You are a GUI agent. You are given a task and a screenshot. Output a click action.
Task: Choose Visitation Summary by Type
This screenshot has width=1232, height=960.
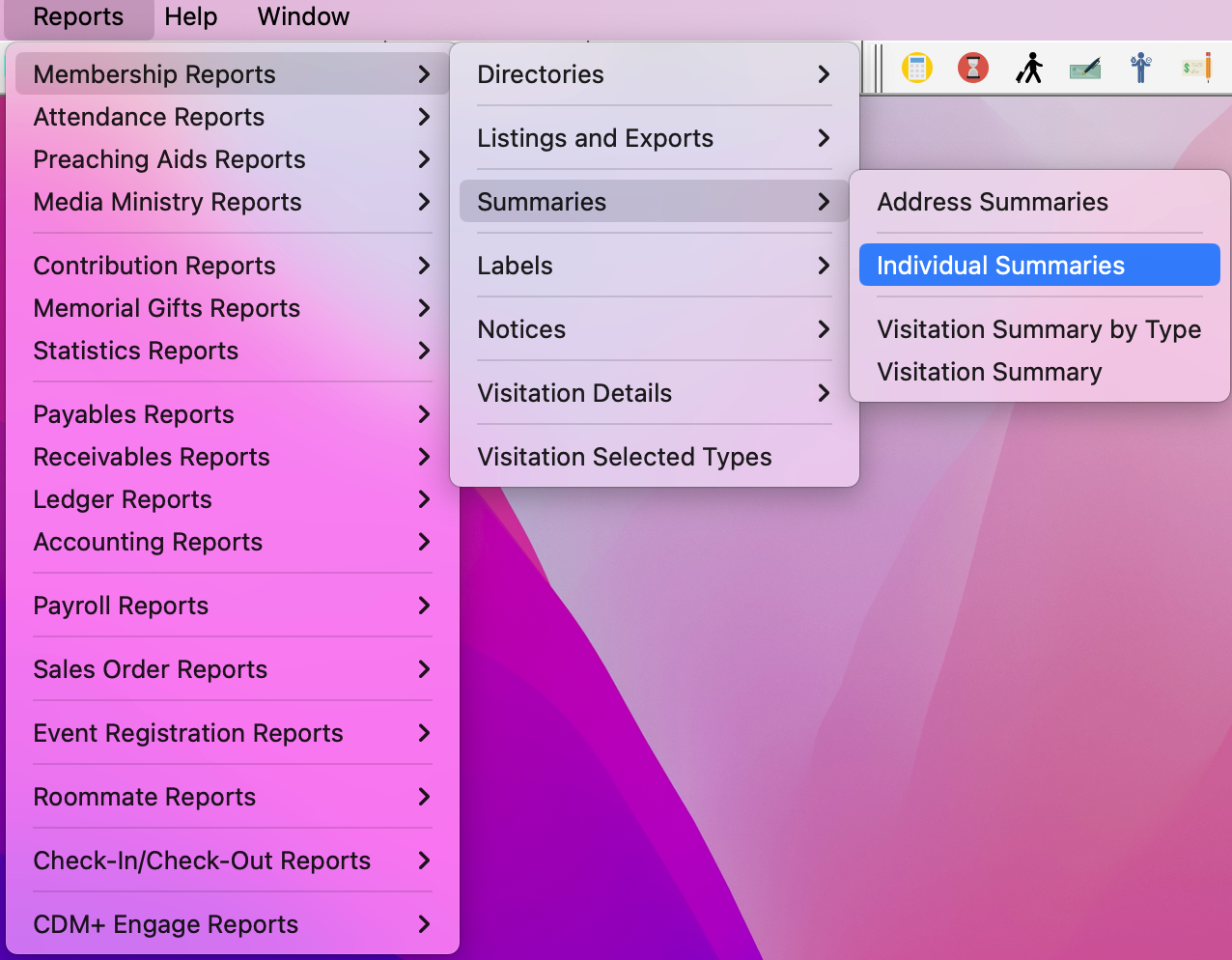pyautogui.click(x=1038, y=329)
